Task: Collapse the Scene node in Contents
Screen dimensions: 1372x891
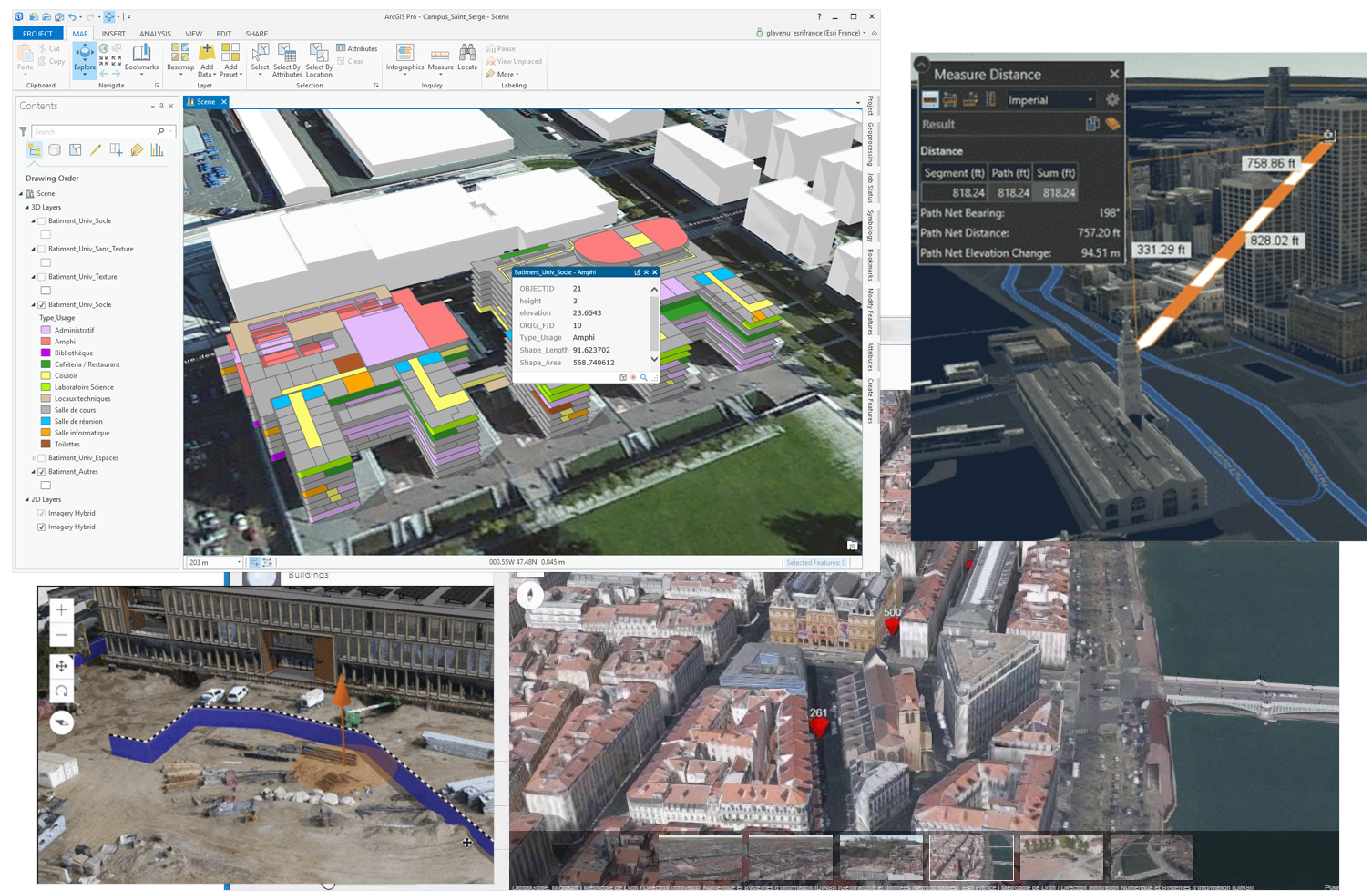Action: 21,194
